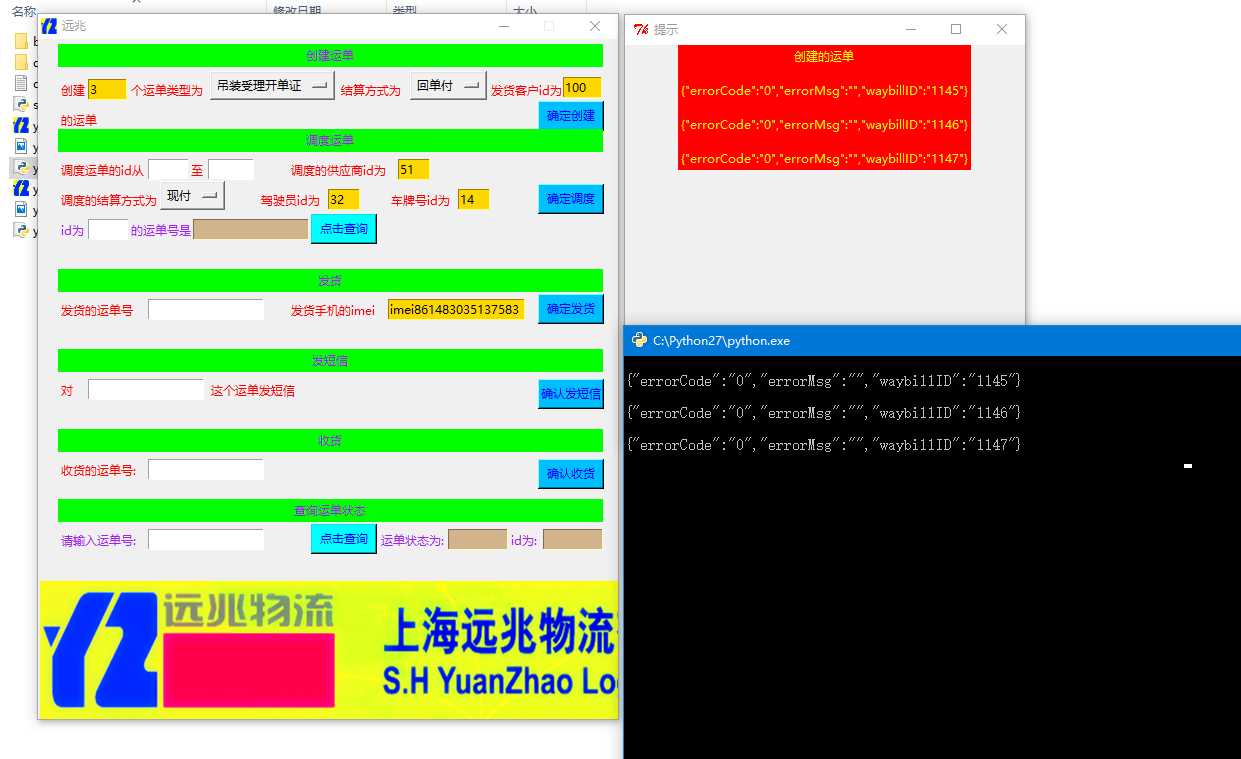Click the 调度运单 green header

(330, 140)
